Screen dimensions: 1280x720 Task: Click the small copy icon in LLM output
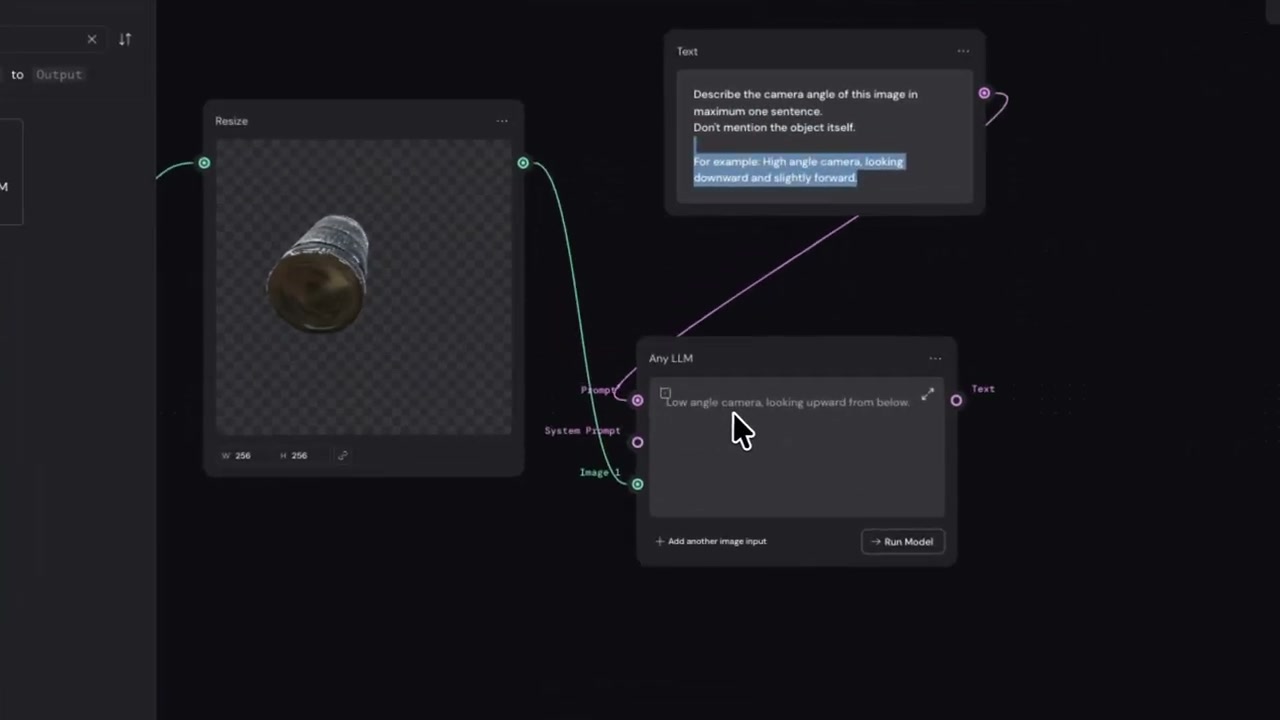click(x=665, y=393)
